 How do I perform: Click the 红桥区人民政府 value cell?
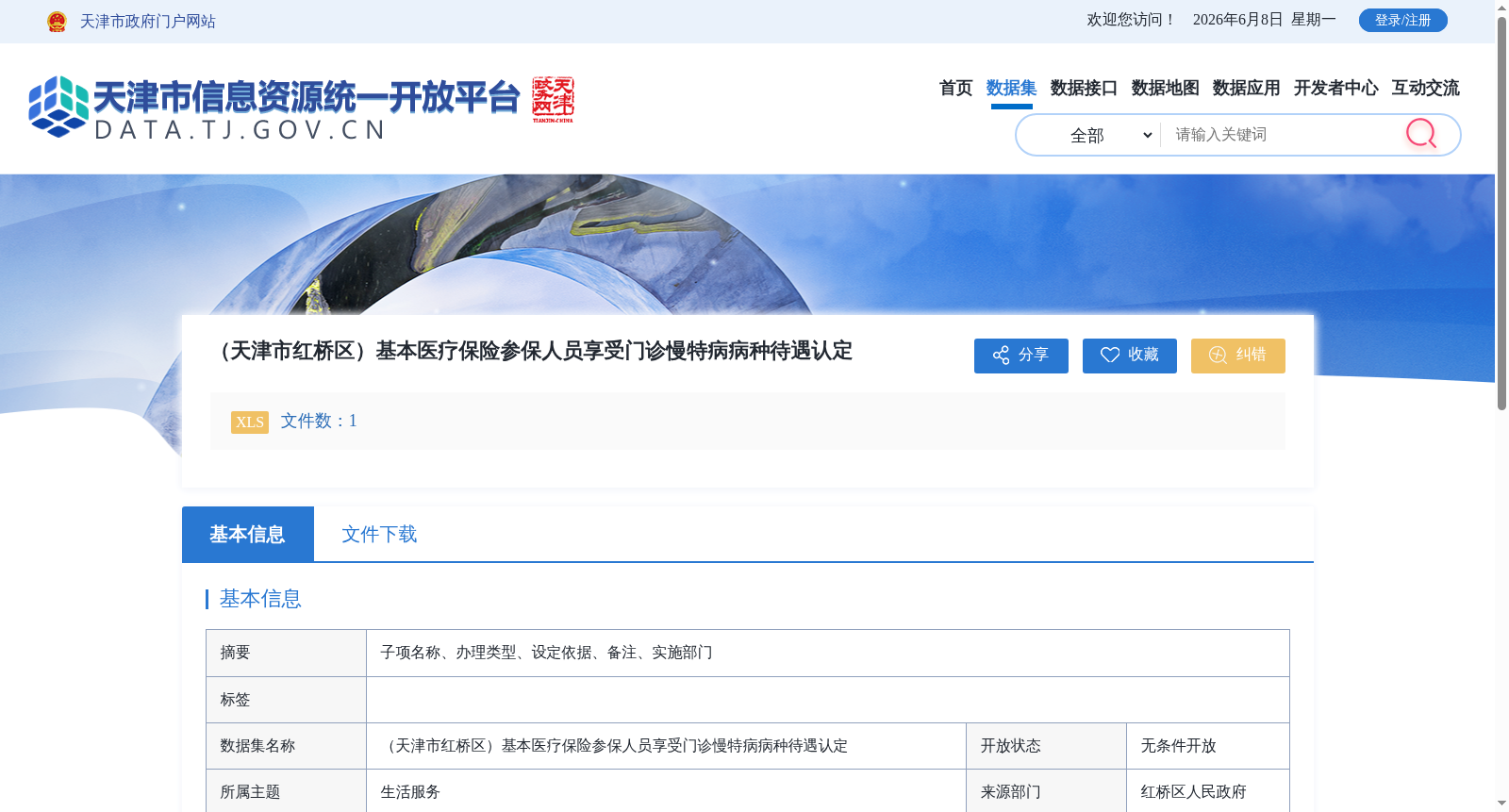point(1208,791)
